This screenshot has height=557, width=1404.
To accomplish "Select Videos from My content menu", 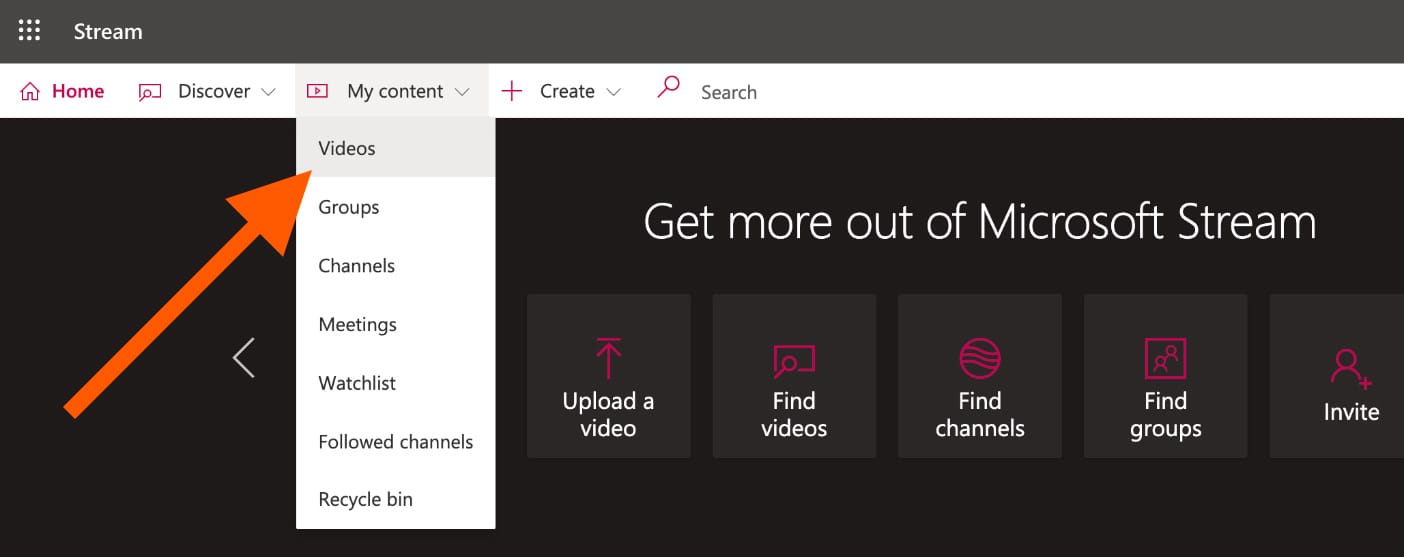I will click(347, 148).
